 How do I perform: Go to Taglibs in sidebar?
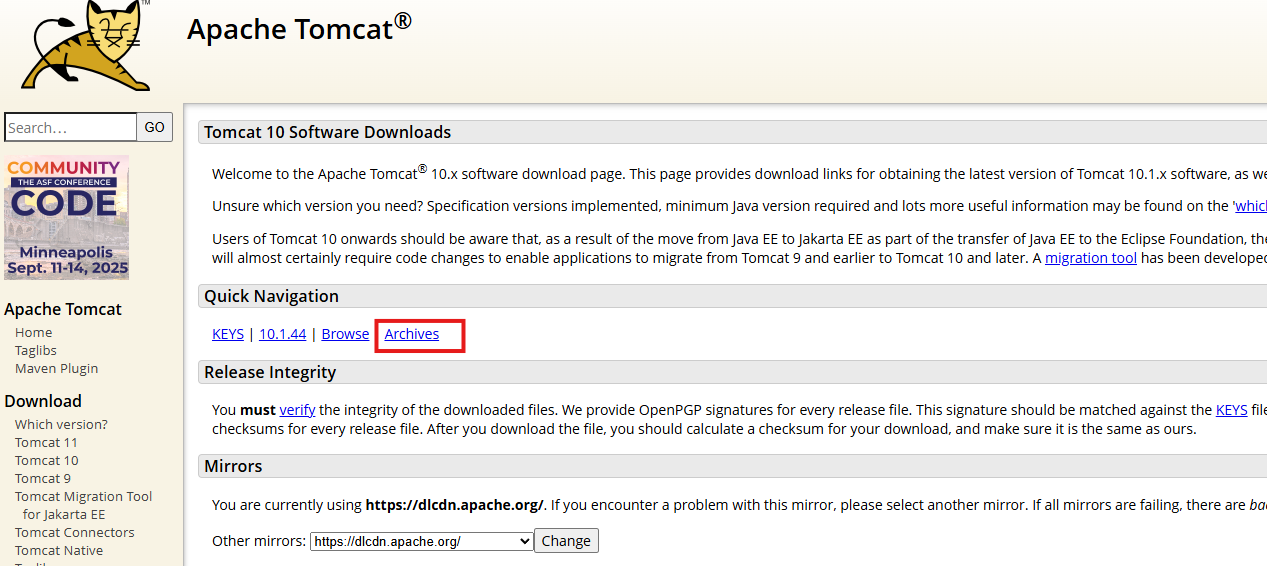point(36,350)
